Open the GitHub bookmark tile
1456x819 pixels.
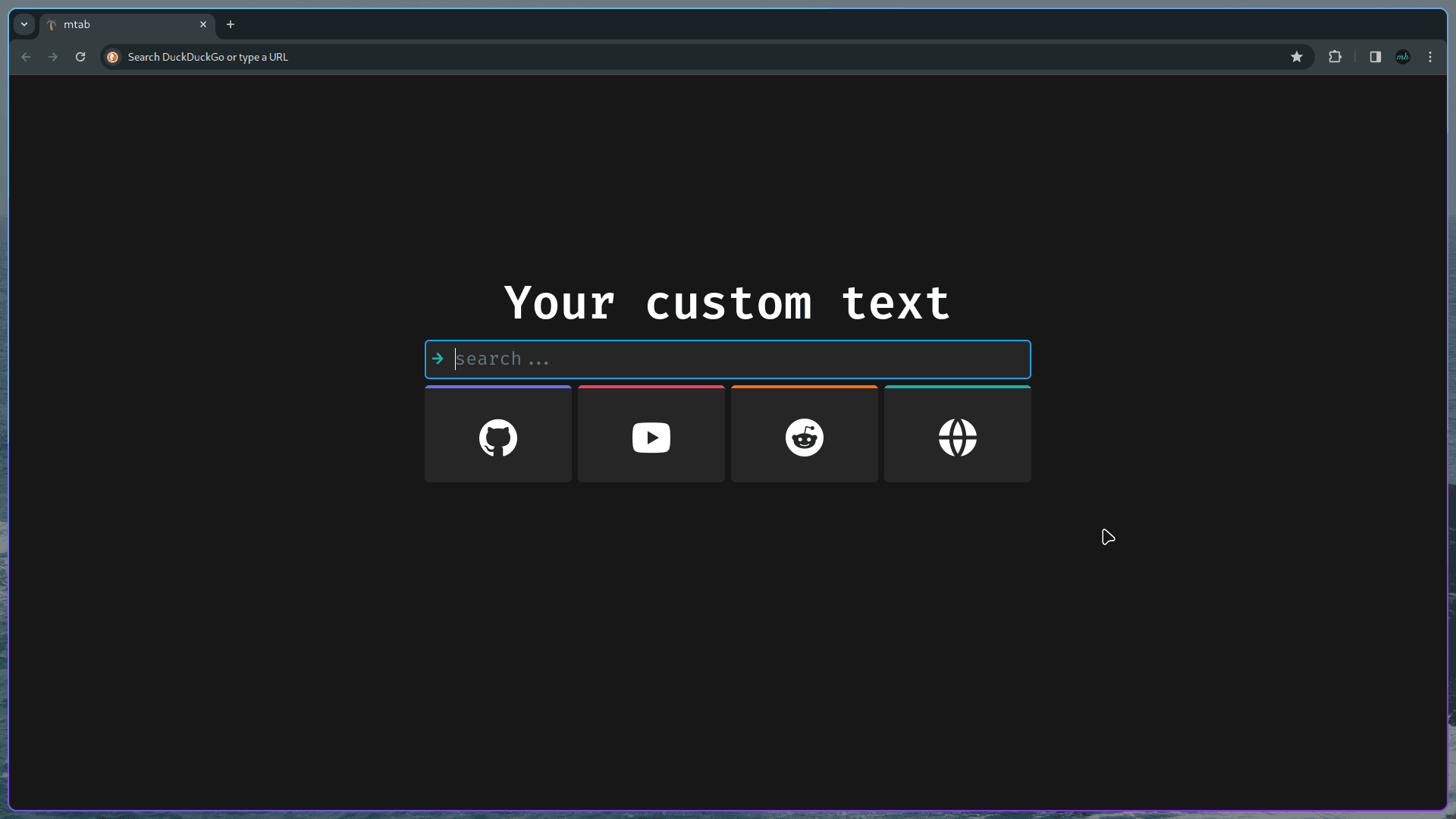point(497,435)
